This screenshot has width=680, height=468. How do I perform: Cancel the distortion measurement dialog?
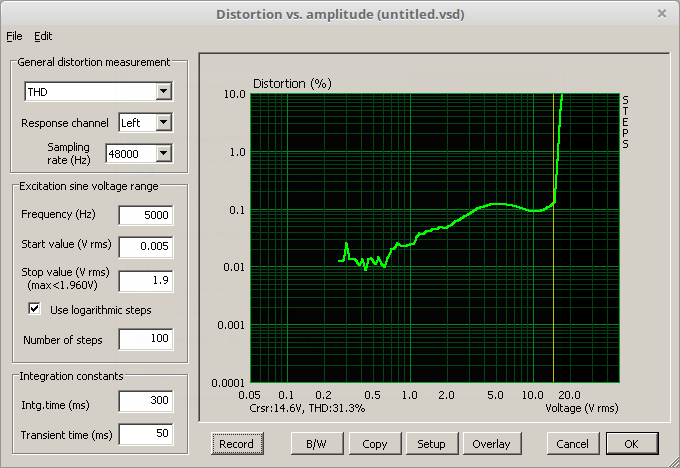click(572, 443)
